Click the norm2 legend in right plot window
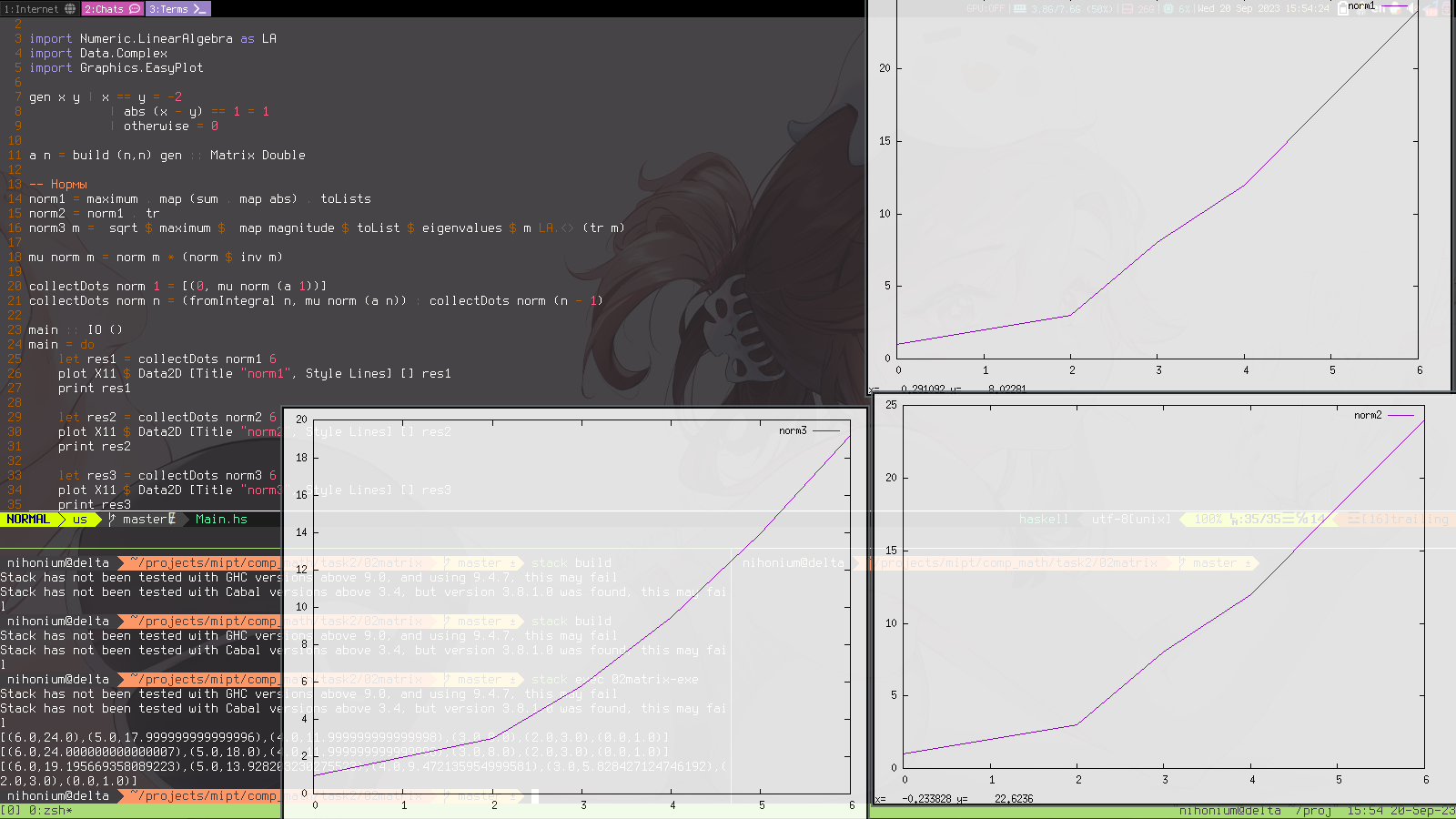This screenshot has height=819, width=1456. (x=1383, y=415)
